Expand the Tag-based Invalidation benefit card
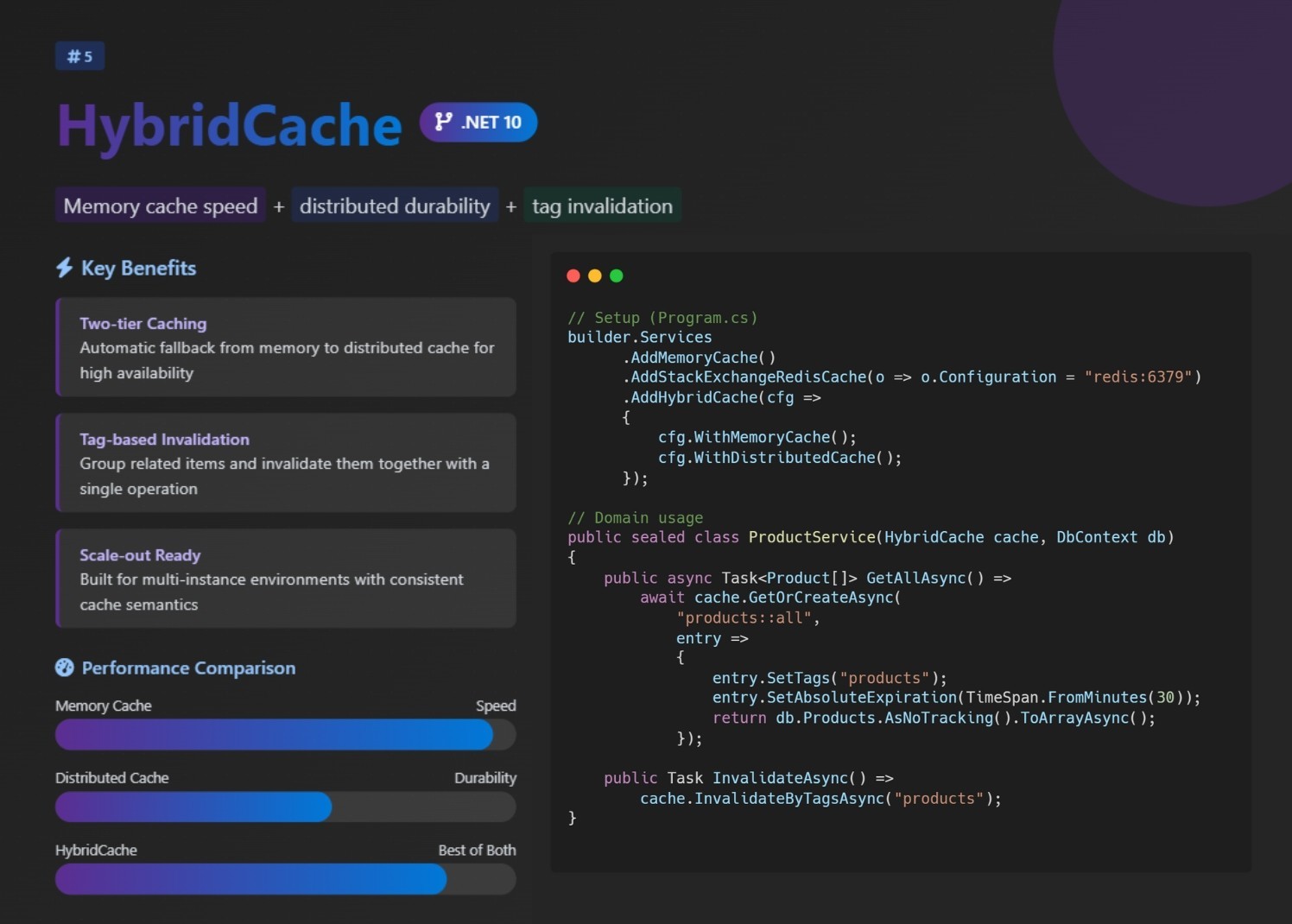The height and width of the screenshot is (924, 1292). pos(286,463)
